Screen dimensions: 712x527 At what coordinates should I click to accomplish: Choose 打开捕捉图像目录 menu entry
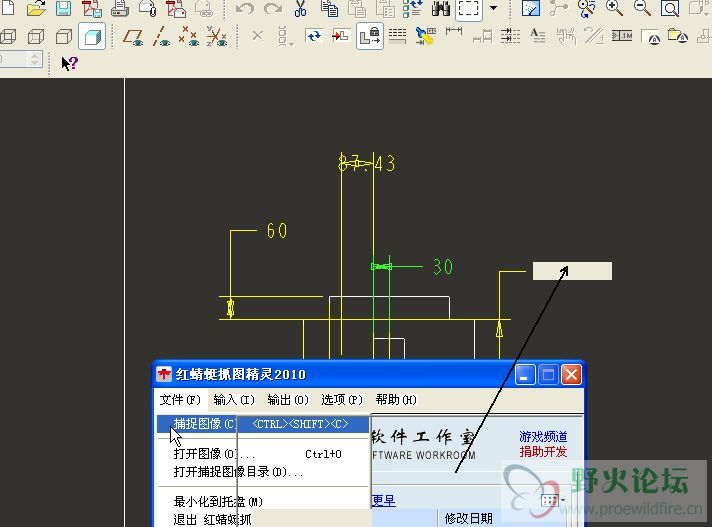click(263, 472)
